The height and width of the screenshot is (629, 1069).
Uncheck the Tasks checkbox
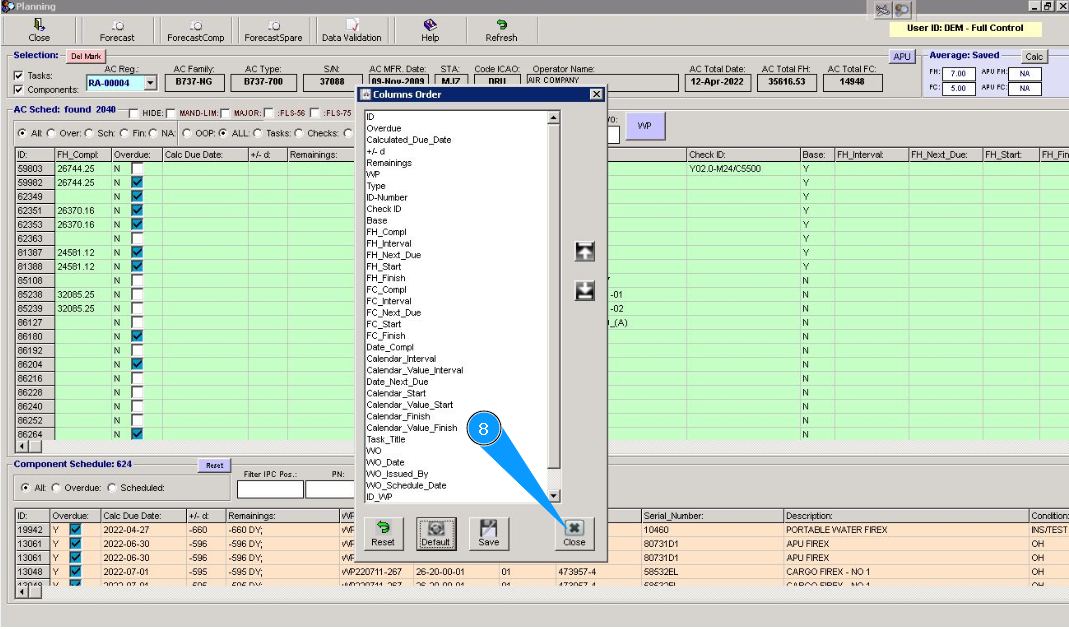coord(19,76)
